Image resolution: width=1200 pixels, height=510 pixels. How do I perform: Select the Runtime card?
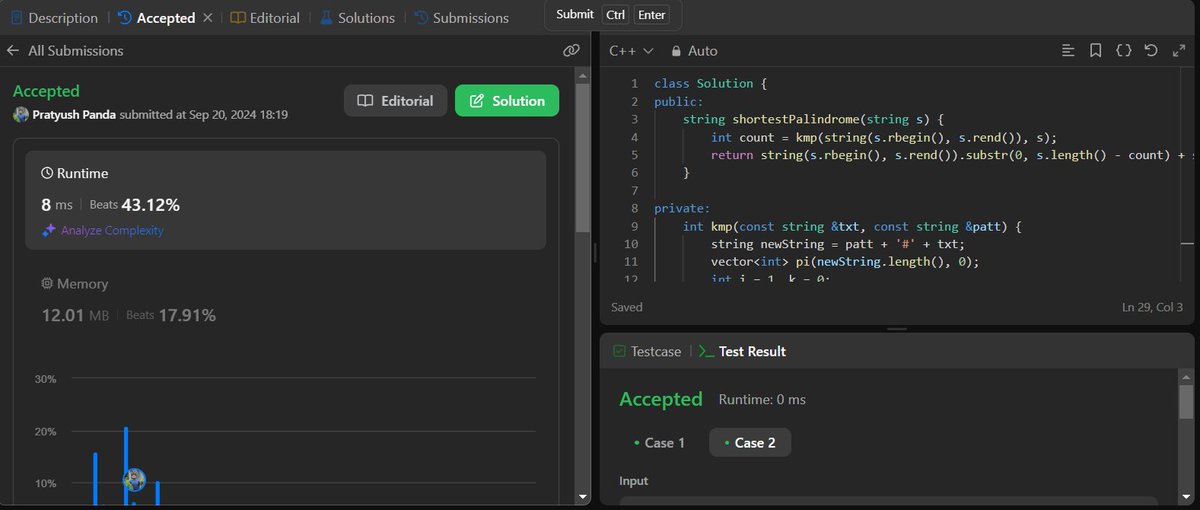(286, 200)
